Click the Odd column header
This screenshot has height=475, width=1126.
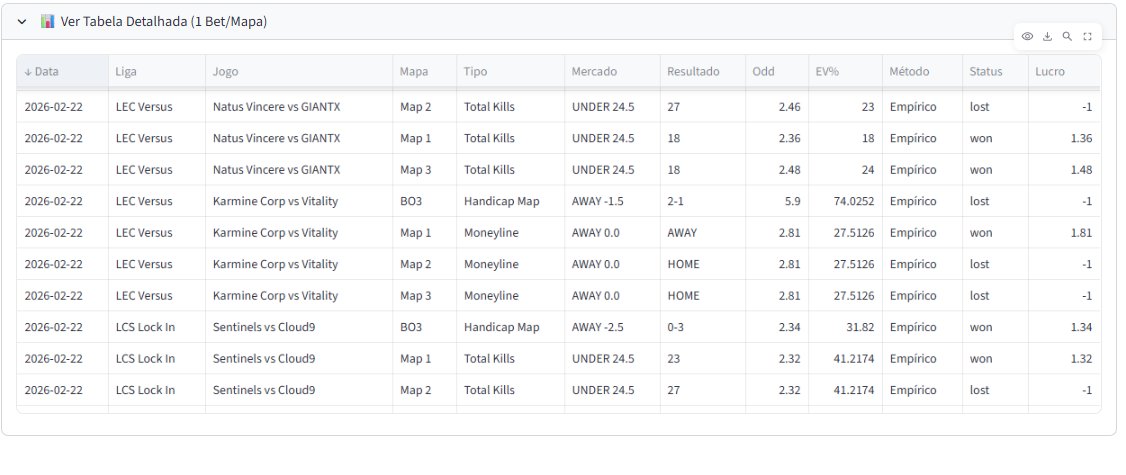click(x=777, y=72)
